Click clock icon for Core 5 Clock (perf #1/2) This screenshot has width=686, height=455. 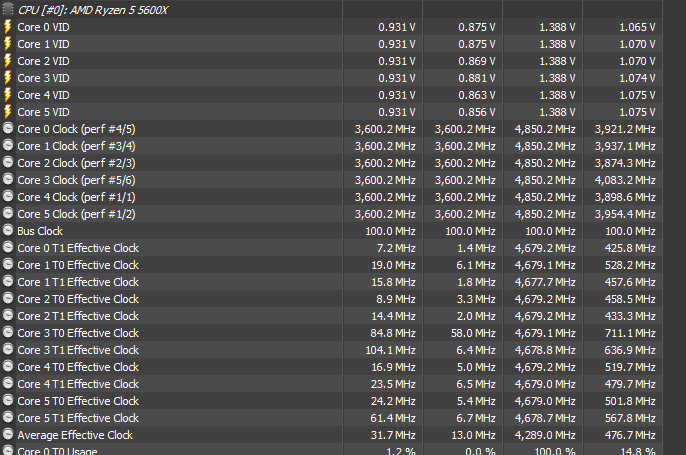[x=8, y=213]
